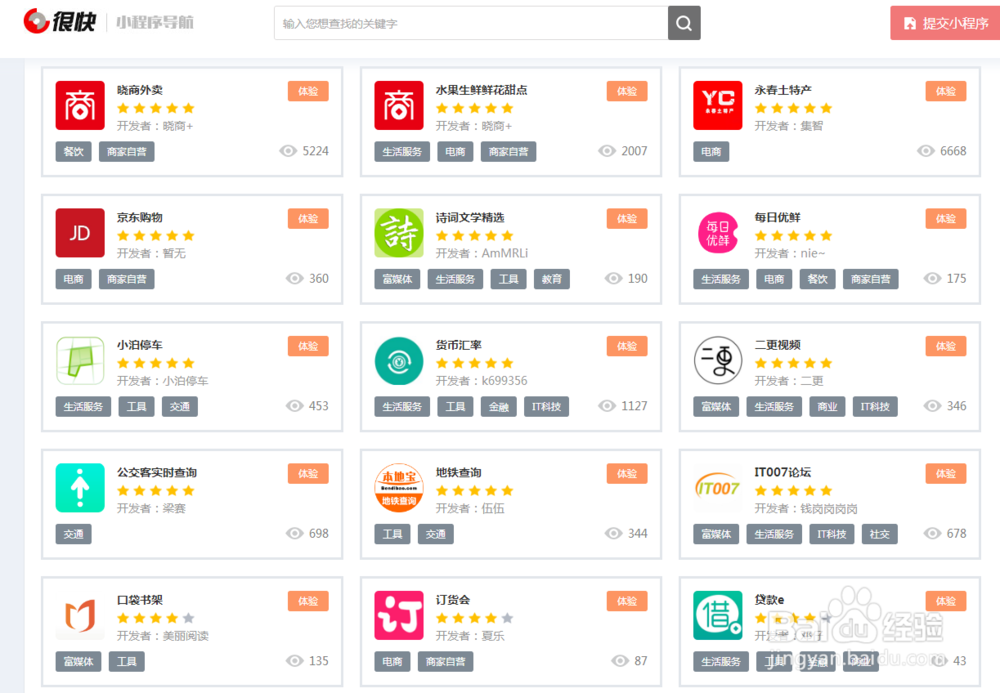Select 社交 tag on IT007论坛 card
This screenshot has height=693, width=1000.
879,534
